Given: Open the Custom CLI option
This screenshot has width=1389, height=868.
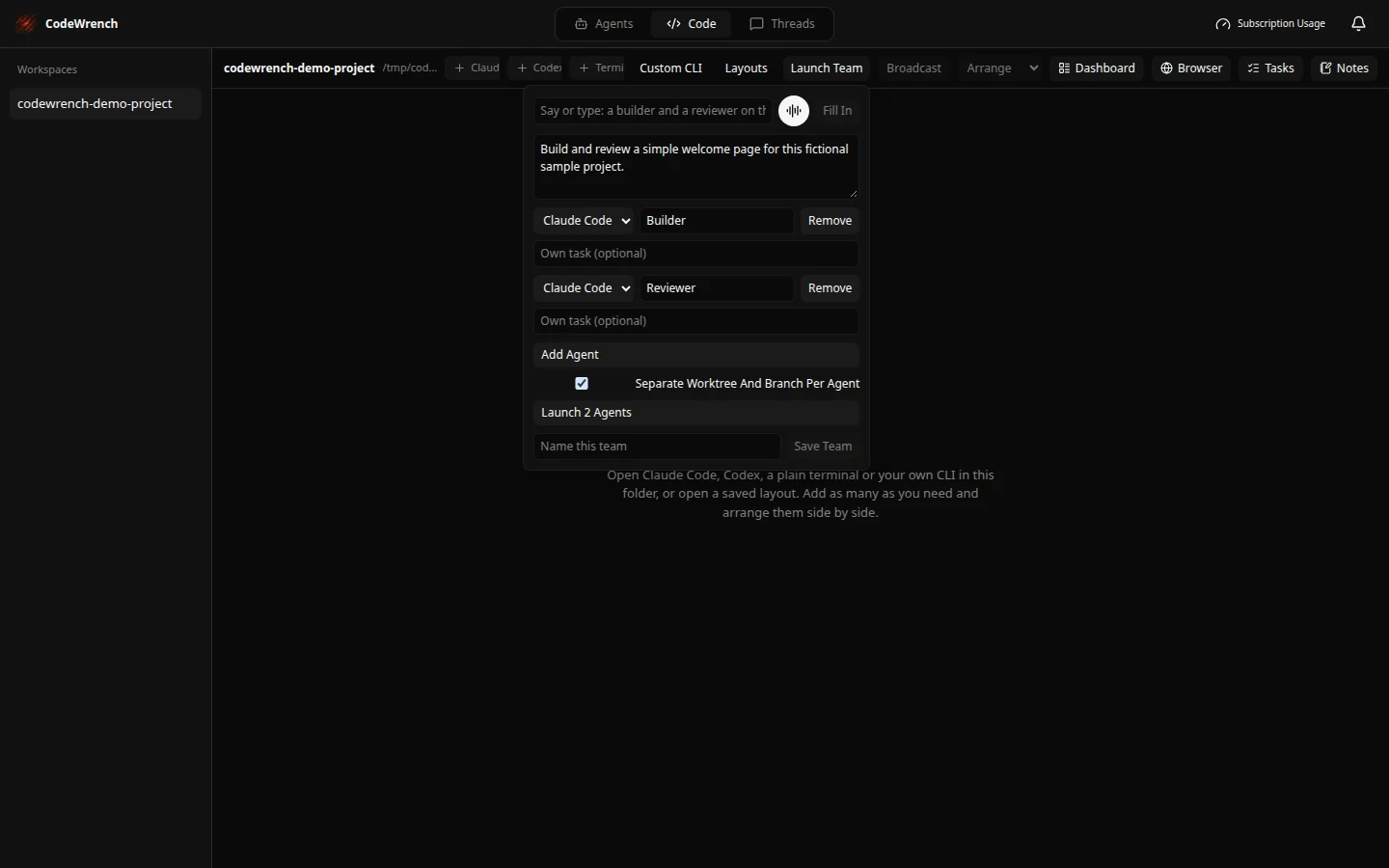Looking at the screenshot, I should click(670, 68).
